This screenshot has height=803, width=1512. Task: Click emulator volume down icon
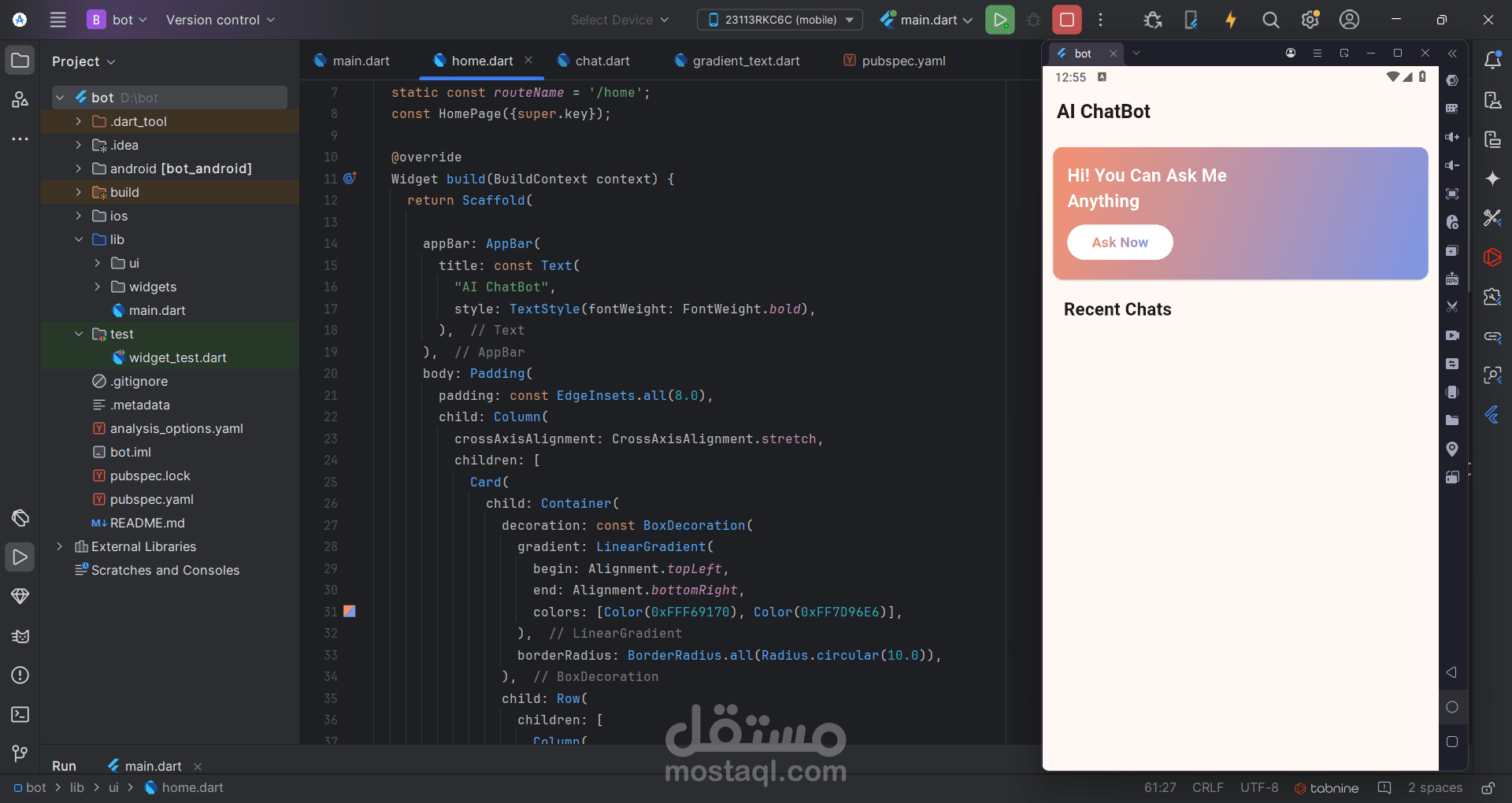[1452, 165]
